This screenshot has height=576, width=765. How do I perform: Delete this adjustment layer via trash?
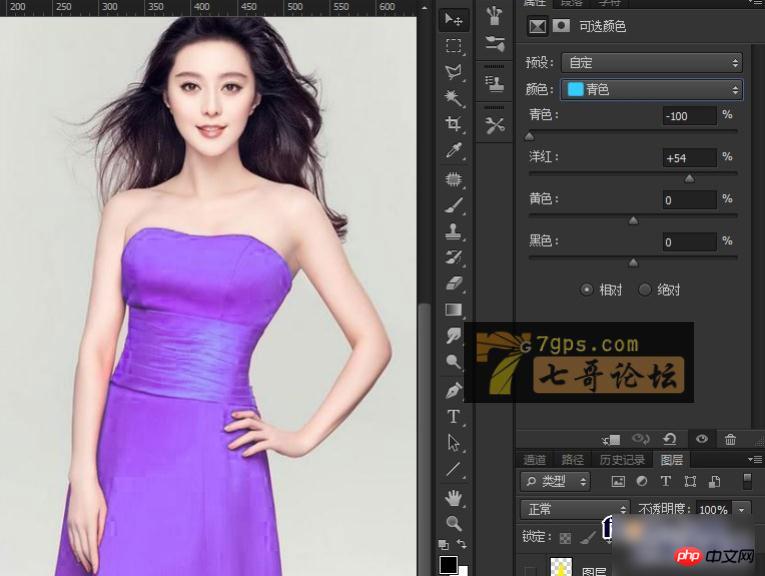730,439
